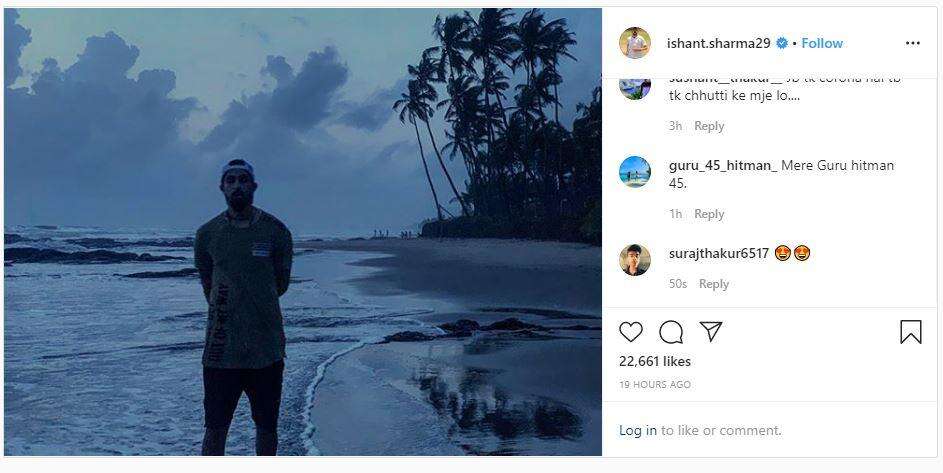Reply to the surajthakur6517 comment
943x473 pixels.
pos(714,284)
